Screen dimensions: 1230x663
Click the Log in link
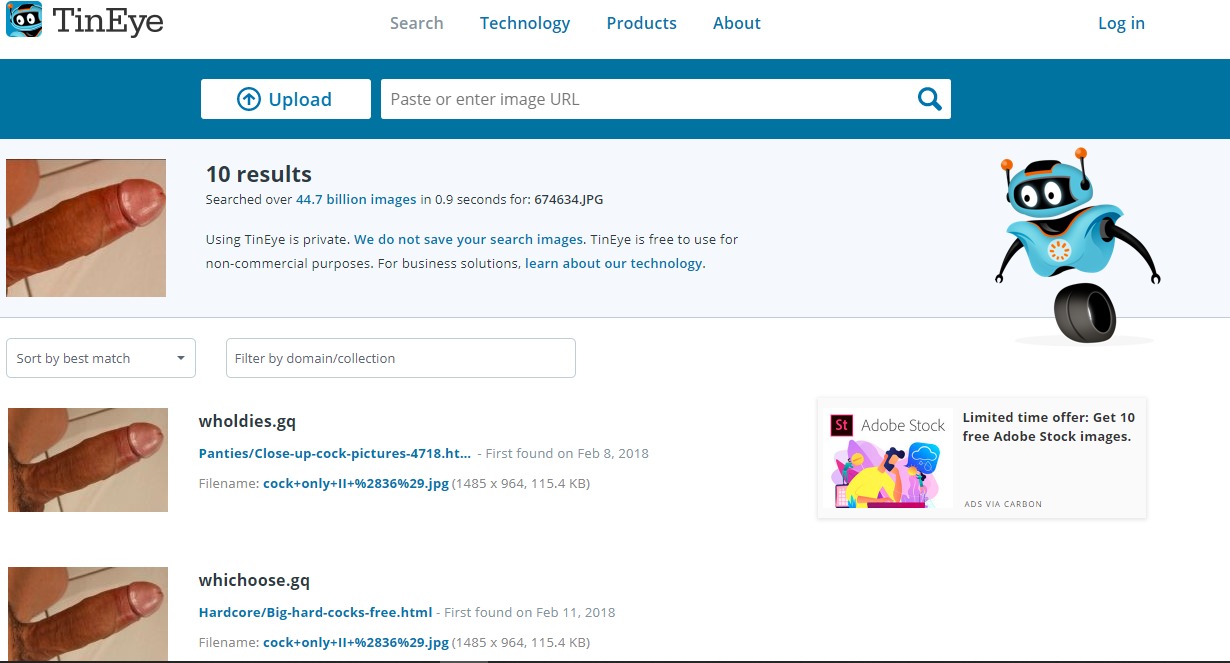coord(1121,23)
